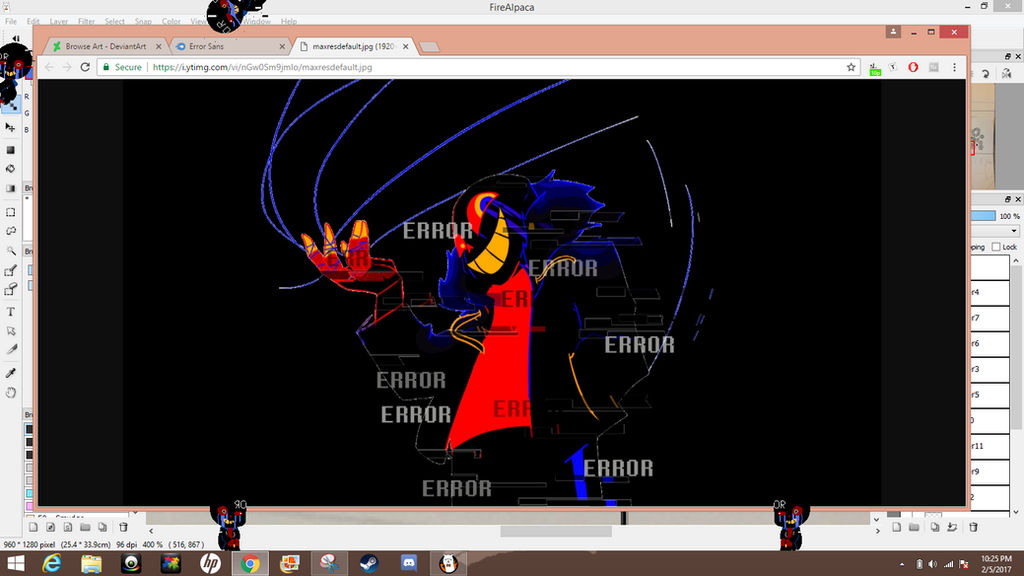Close the maxresdefault.jpg tab
The image size is (1024, 576).
coord(406,46)
